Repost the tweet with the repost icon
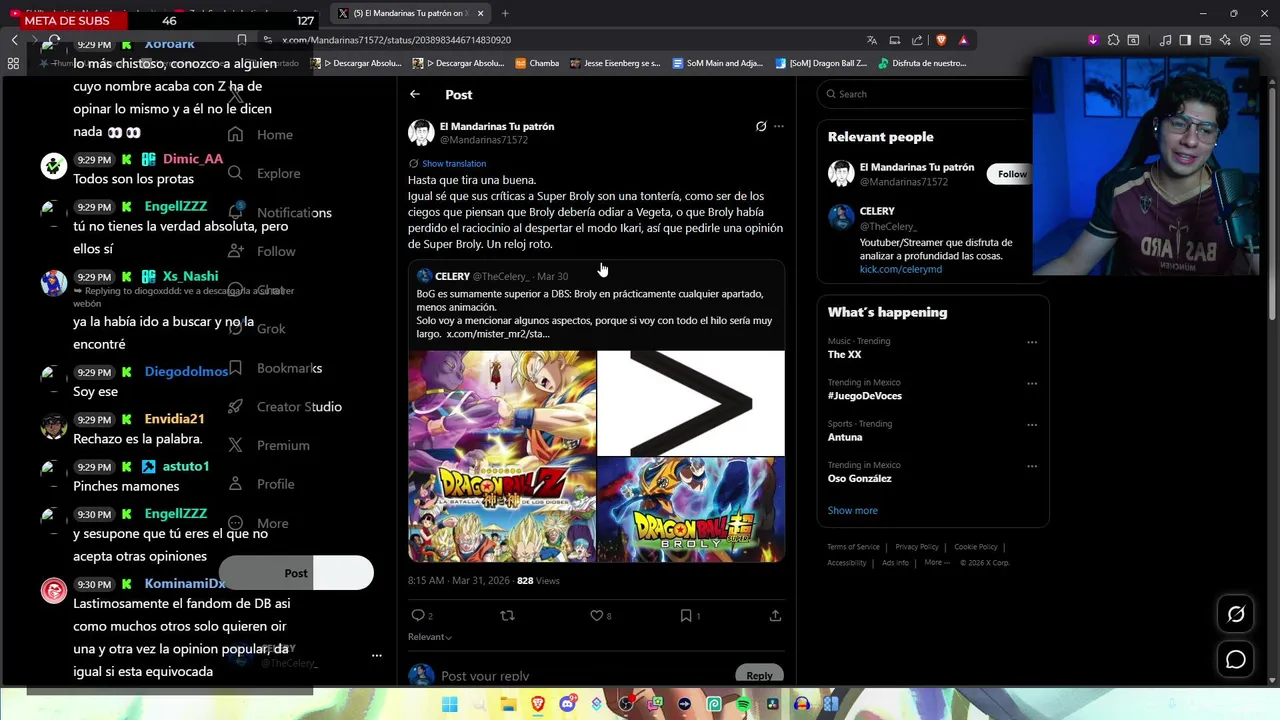Image resolution: width=1280 pixels, height=720 pixels. [x=507, y=616]
